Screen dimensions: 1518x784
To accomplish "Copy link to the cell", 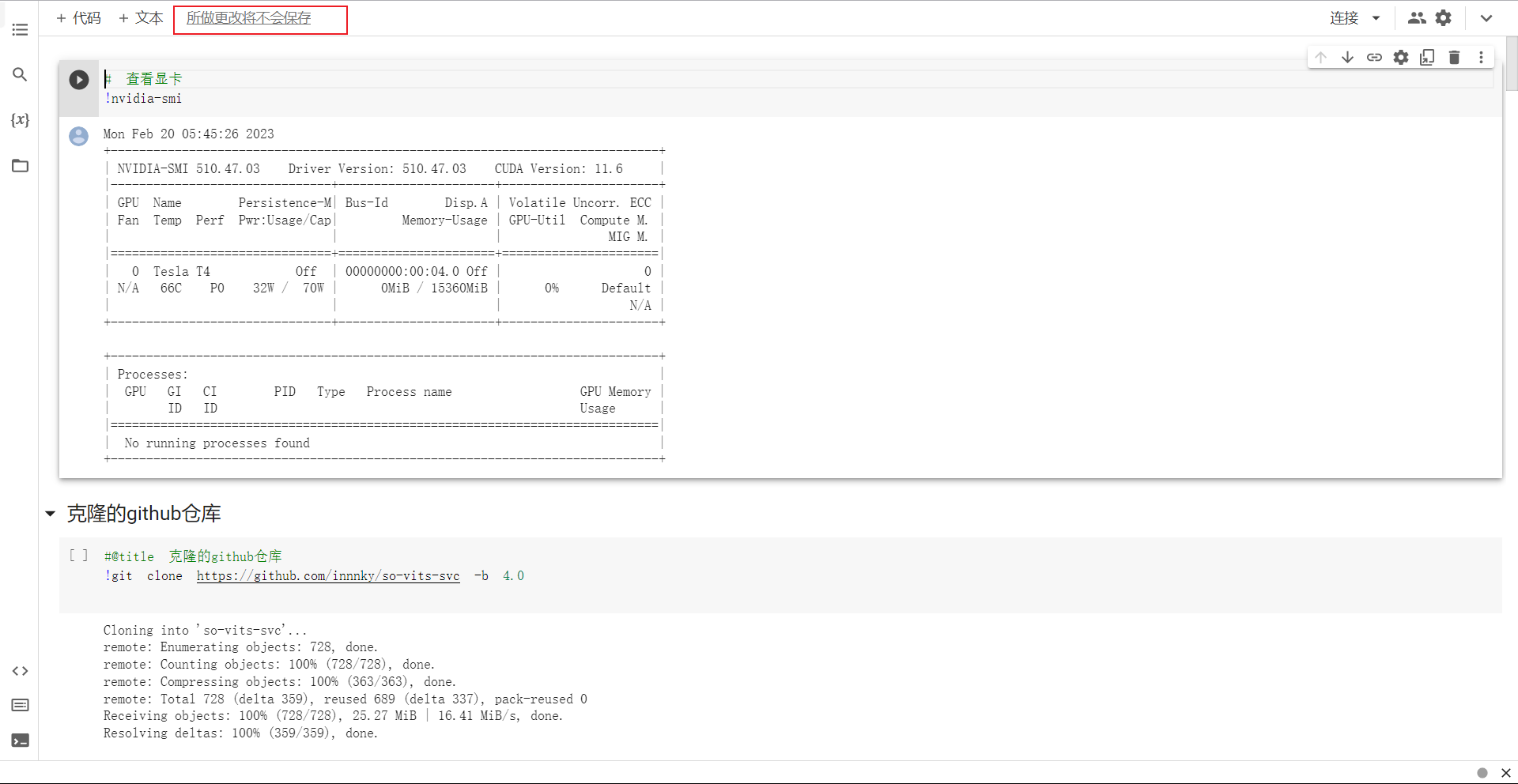I will tap(1374, 57).
